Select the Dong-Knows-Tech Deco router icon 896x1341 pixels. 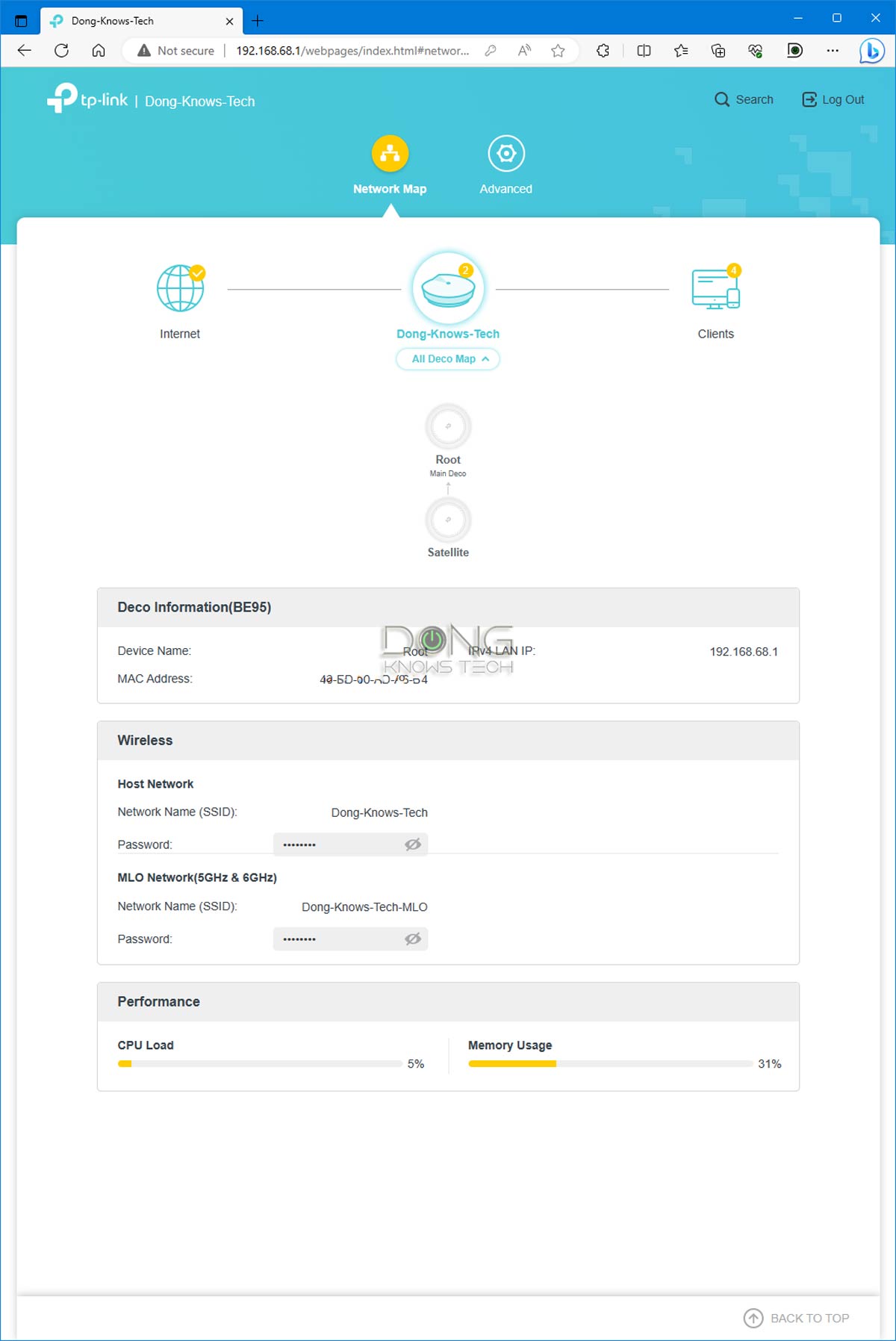click(x=448, y=289)
